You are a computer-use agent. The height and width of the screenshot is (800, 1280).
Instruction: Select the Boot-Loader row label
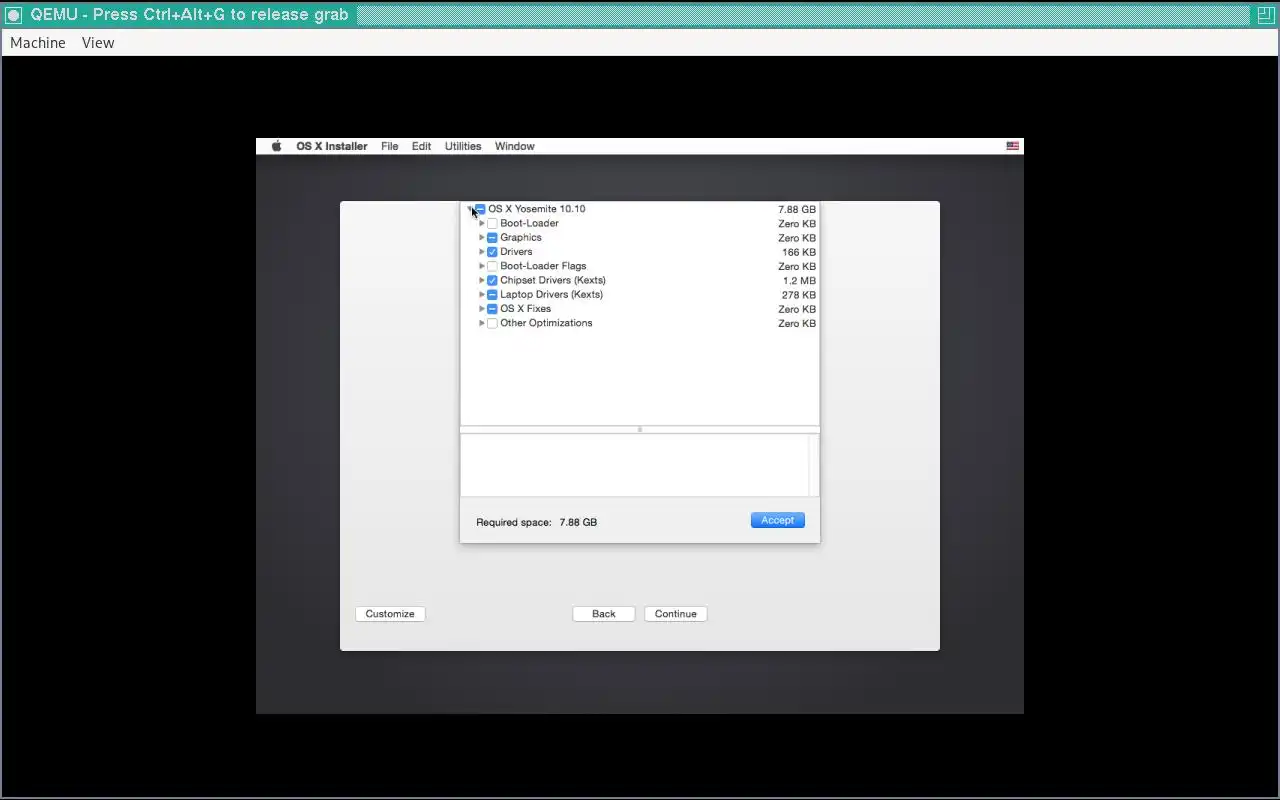[530, 224]
